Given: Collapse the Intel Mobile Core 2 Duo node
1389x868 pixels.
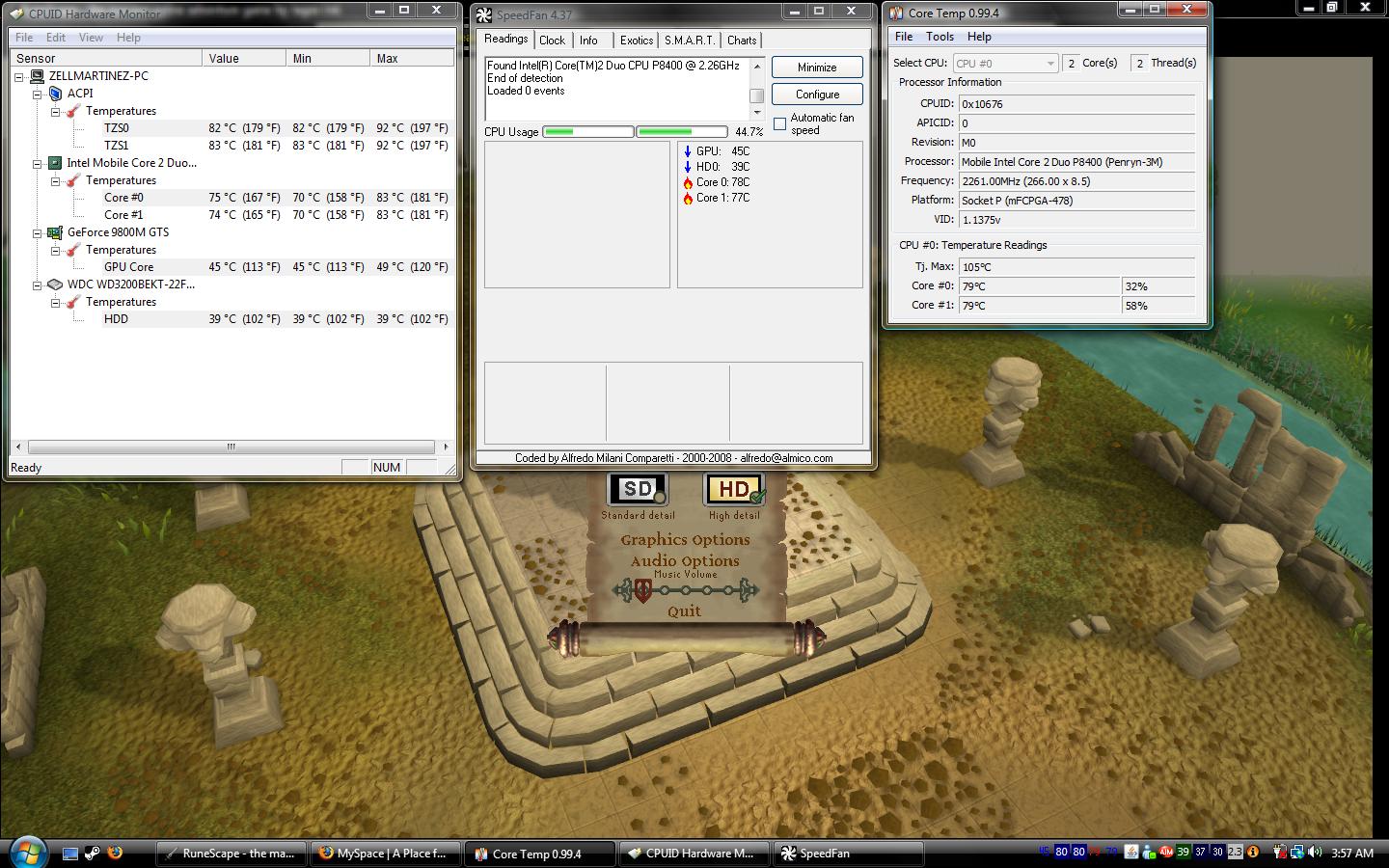Looking at the screenshot, I should (38, 163).
